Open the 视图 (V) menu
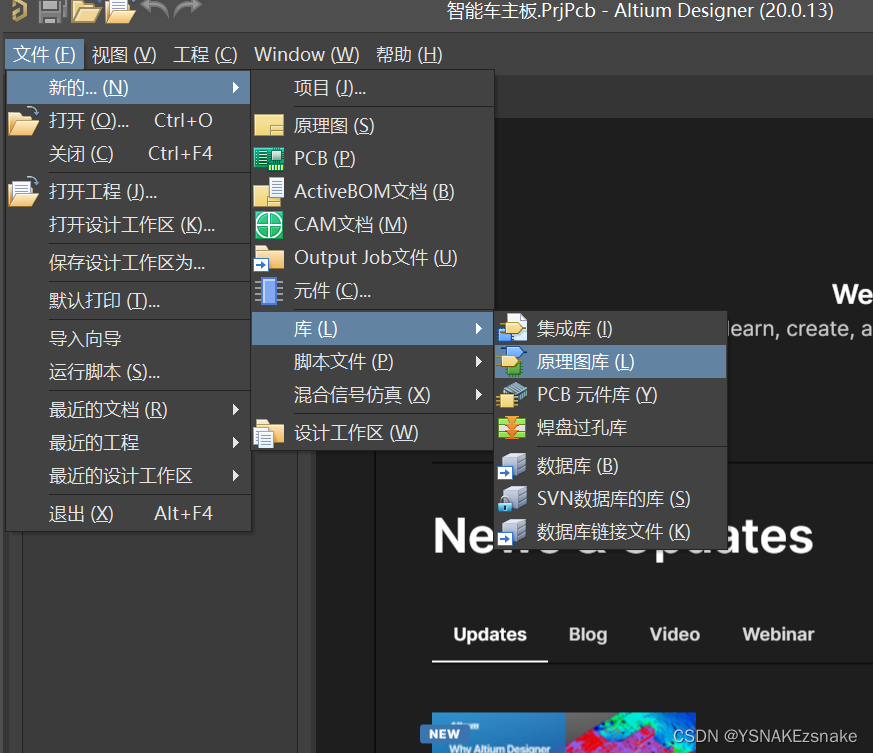873x753 pixels. click(x=124, y=55)
